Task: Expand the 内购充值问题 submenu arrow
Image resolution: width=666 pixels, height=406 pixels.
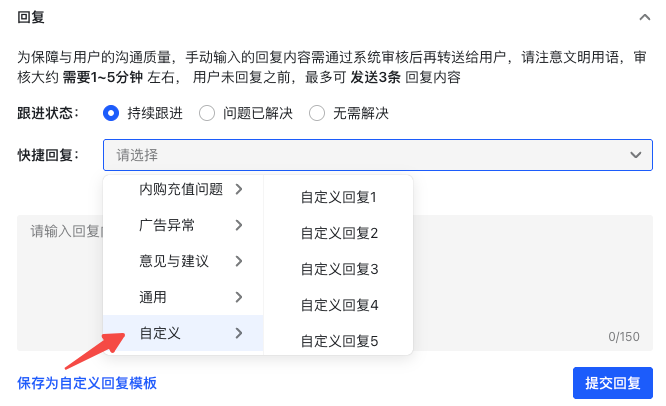Action: click(x=239, y=189)
